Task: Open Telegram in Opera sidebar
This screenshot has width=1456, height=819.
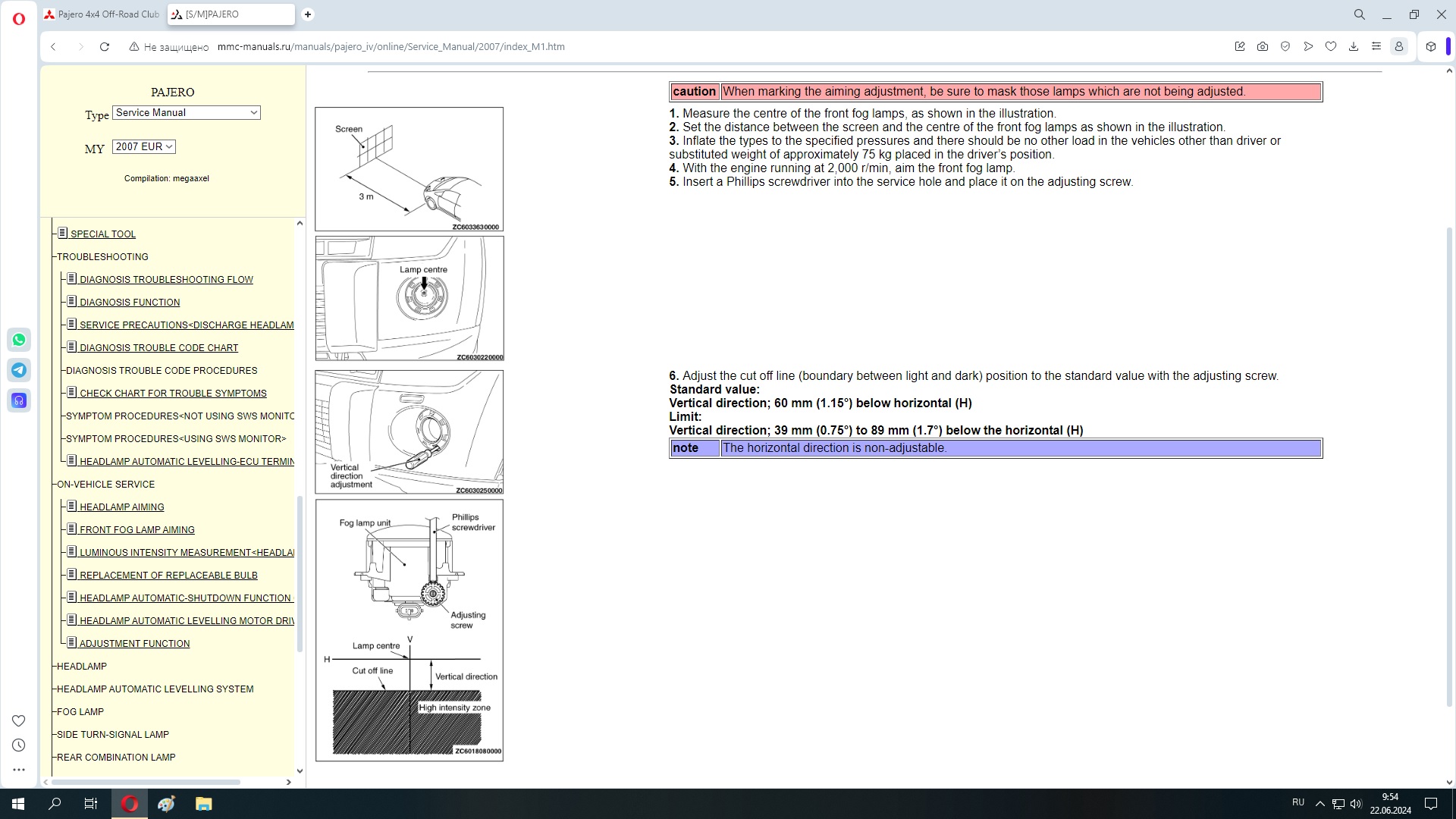Action: pyautogui.click(x=19, y=370)
